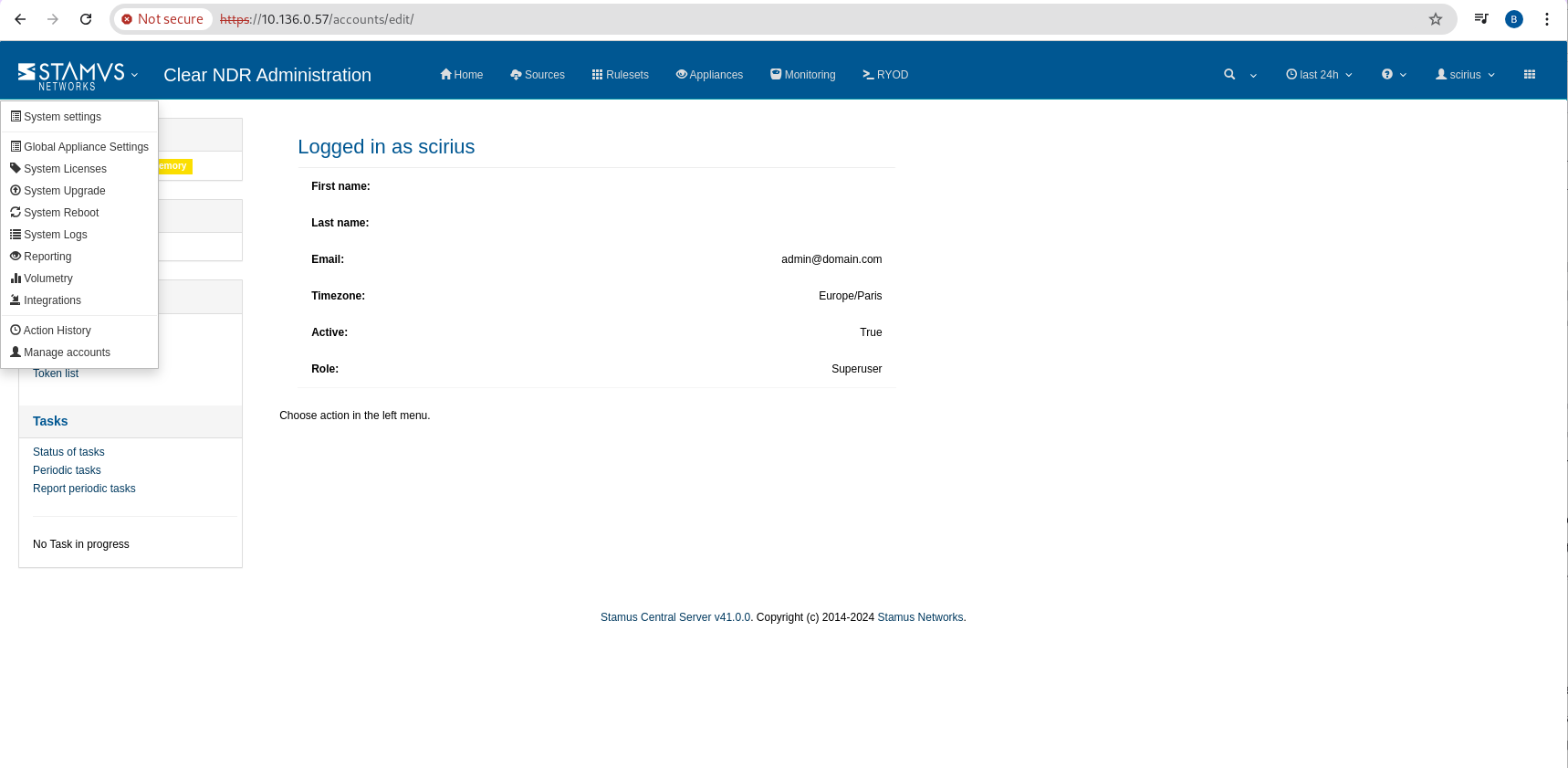Open Chrome three-dot menu
The height and width of the screenshot is (768, 1568).
click(x=1546, y=19)
